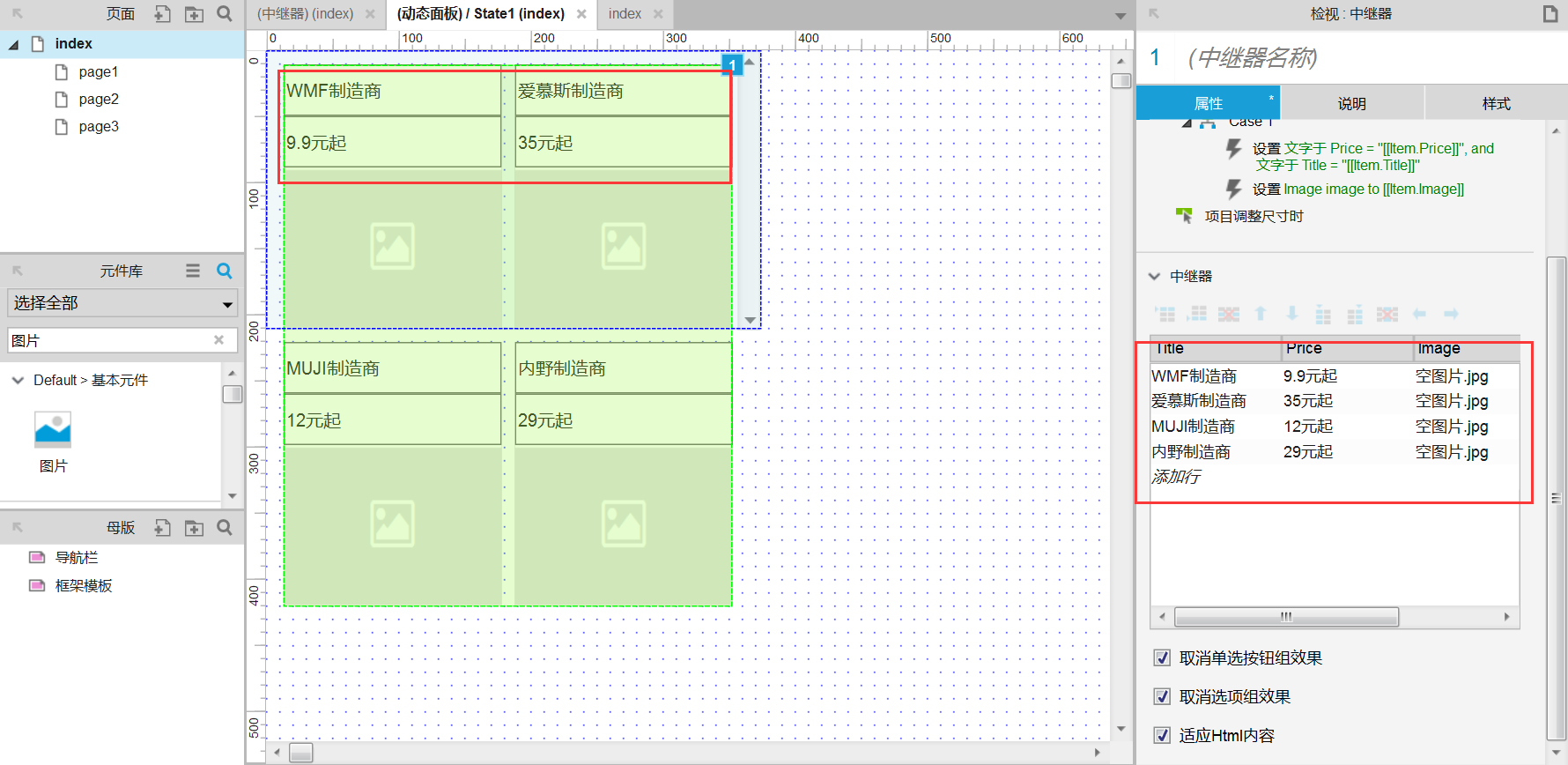Move repeater column left arrow

(1419, 314)
